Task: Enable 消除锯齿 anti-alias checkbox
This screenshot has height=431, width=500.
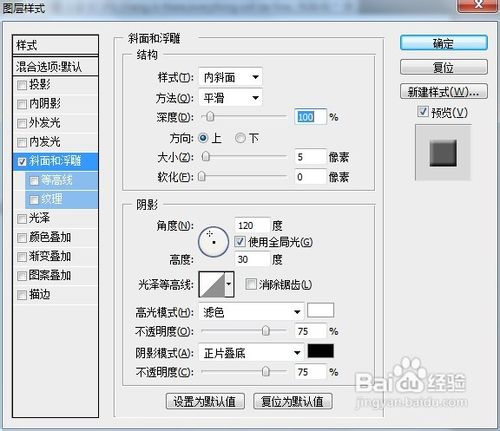Action: pyautogui.click(x=250, y=284)
